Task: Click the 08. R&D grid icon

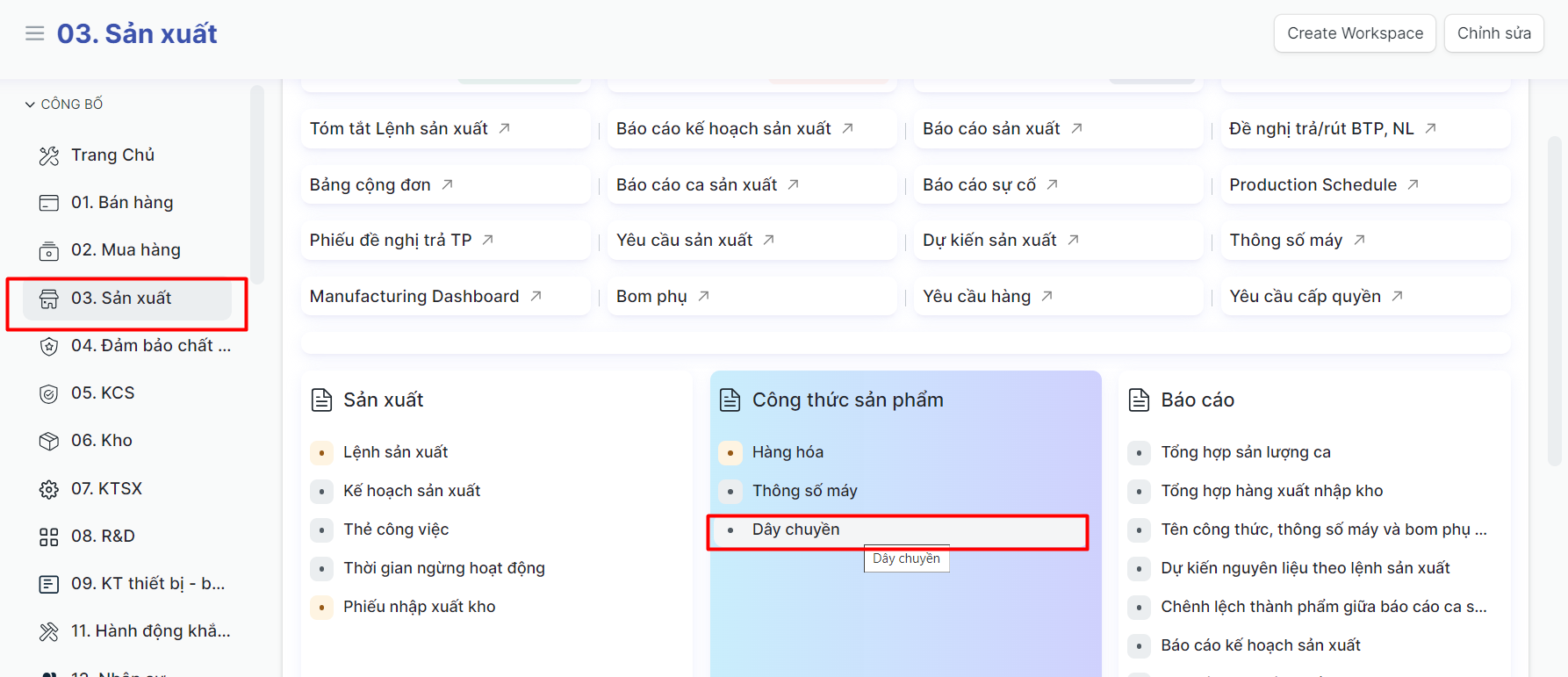Action: click(x=49, y=537)
